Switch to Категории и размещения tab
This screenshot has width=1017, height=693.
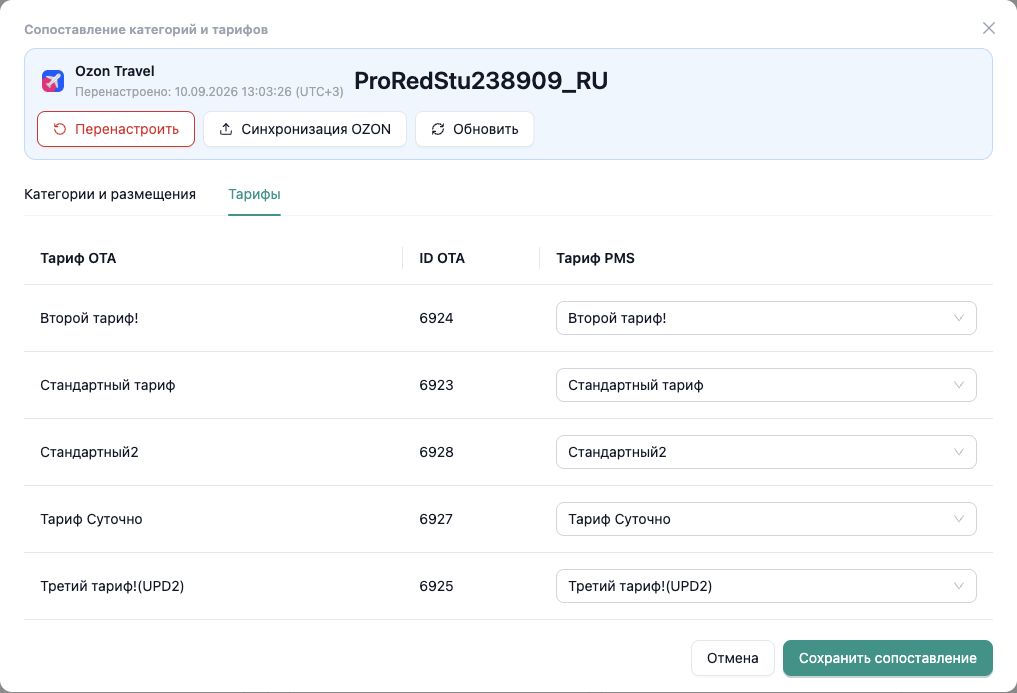click(x=110, y=194)
